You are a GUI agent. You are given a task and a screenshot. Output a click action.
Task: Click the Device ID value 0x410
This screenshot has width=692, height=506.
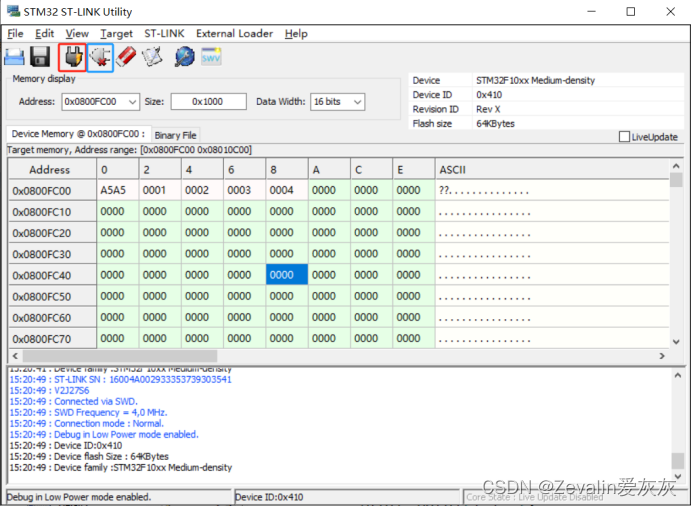[489, 95]
